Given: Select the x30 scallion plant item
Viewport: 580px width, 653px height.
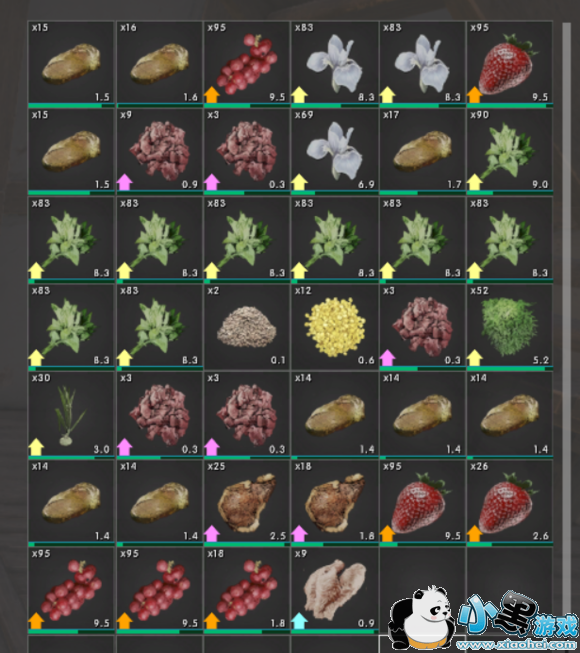Looking at the screenshot, I should point(71,414).
